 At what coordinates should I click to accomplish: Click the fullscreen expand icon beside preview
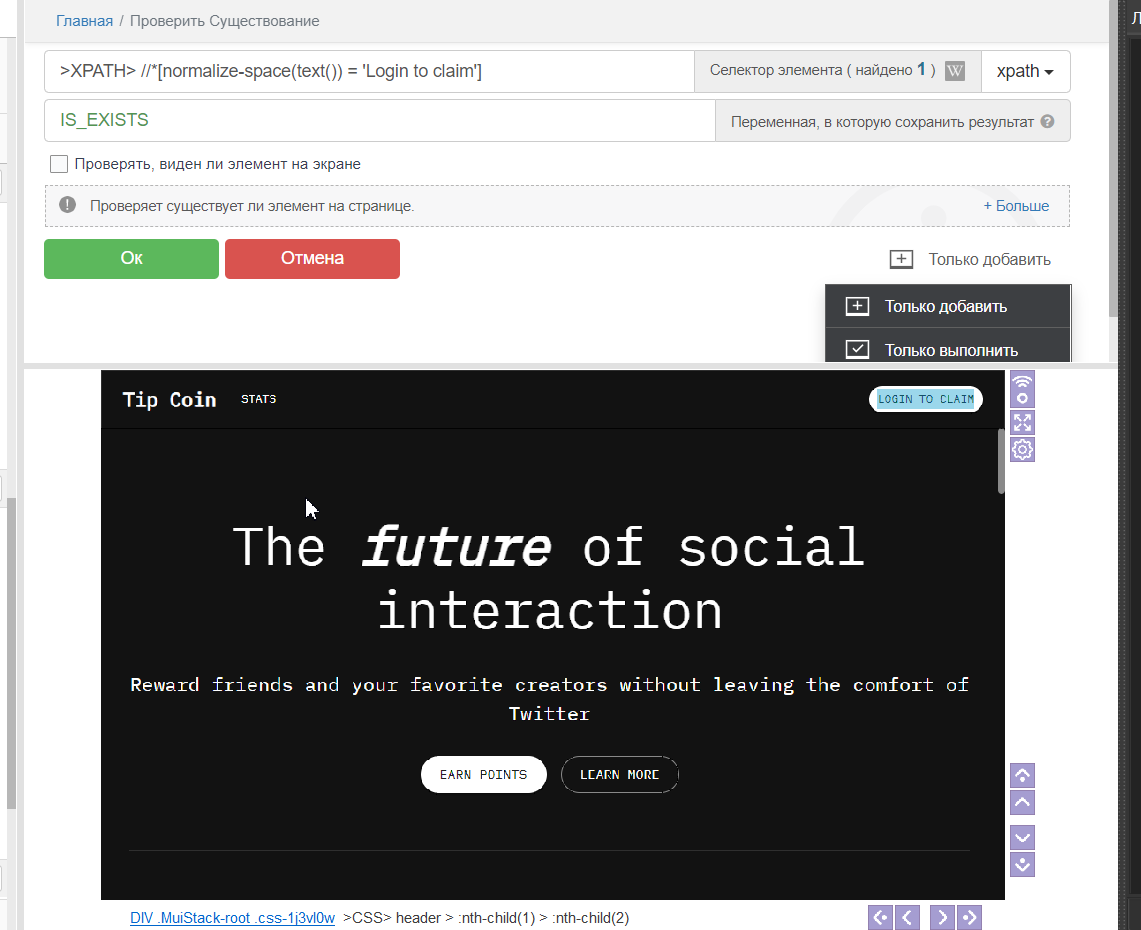(x=1022, y=421)
